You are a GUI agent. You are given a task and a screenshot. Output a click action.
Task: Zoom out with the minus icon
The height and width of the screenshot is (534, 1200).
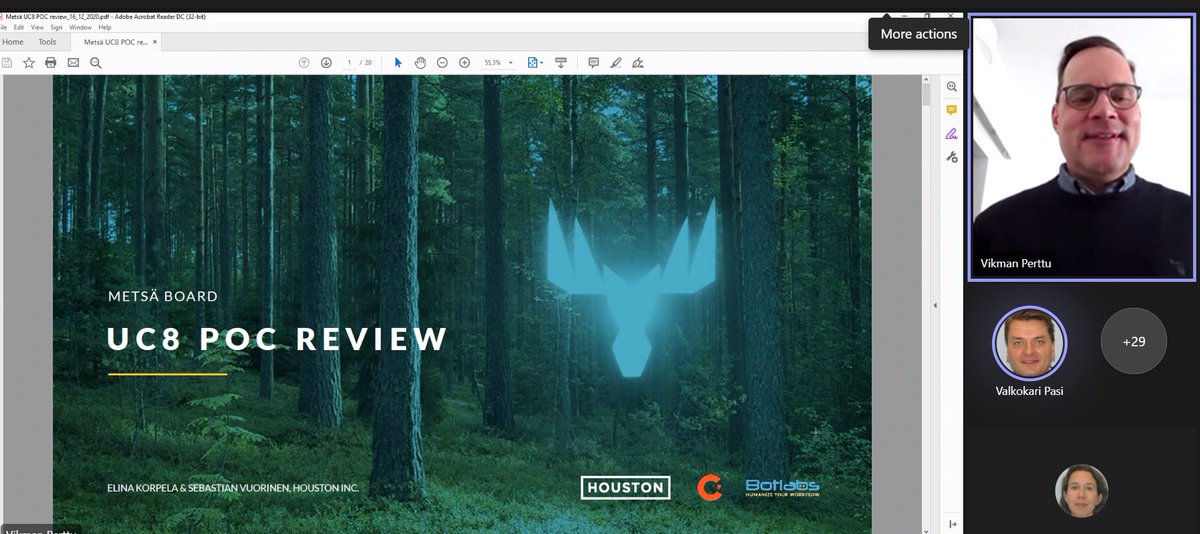(443, 62)
